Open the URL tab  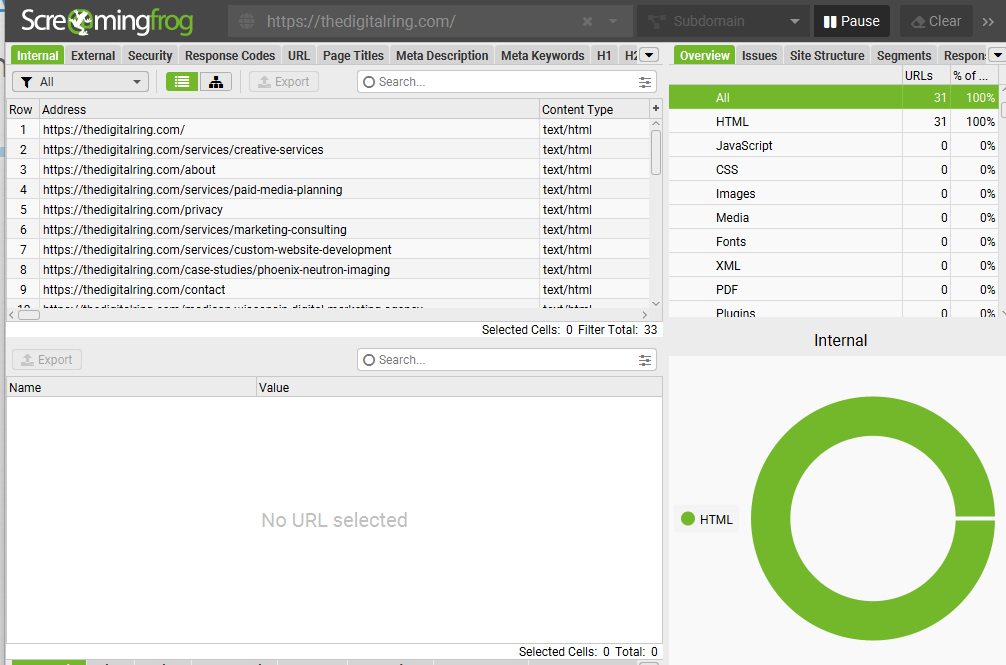click(x=299, y=56)
